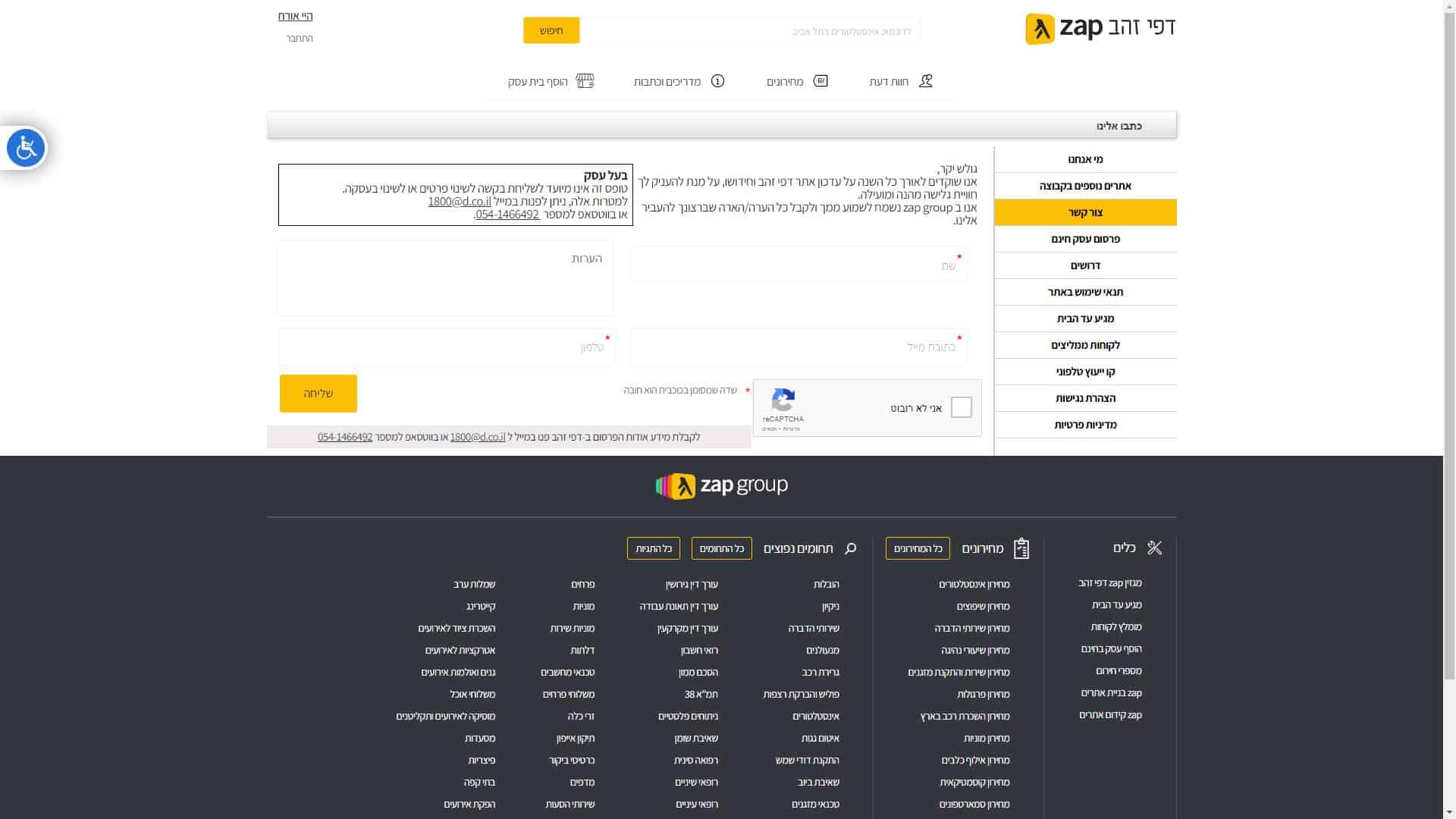Click the 'כל המחירונים' footer button
Image resolution: width=1456 pixels, height=819 pixels.
click(x=918, y=548)
